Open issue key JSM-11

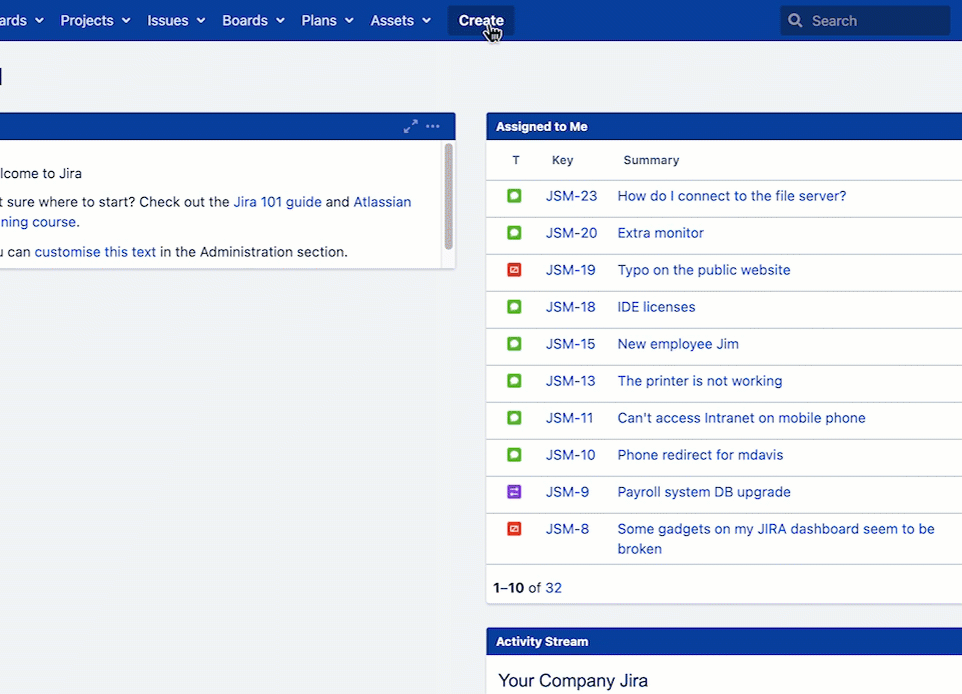click(x=569, y=418)
